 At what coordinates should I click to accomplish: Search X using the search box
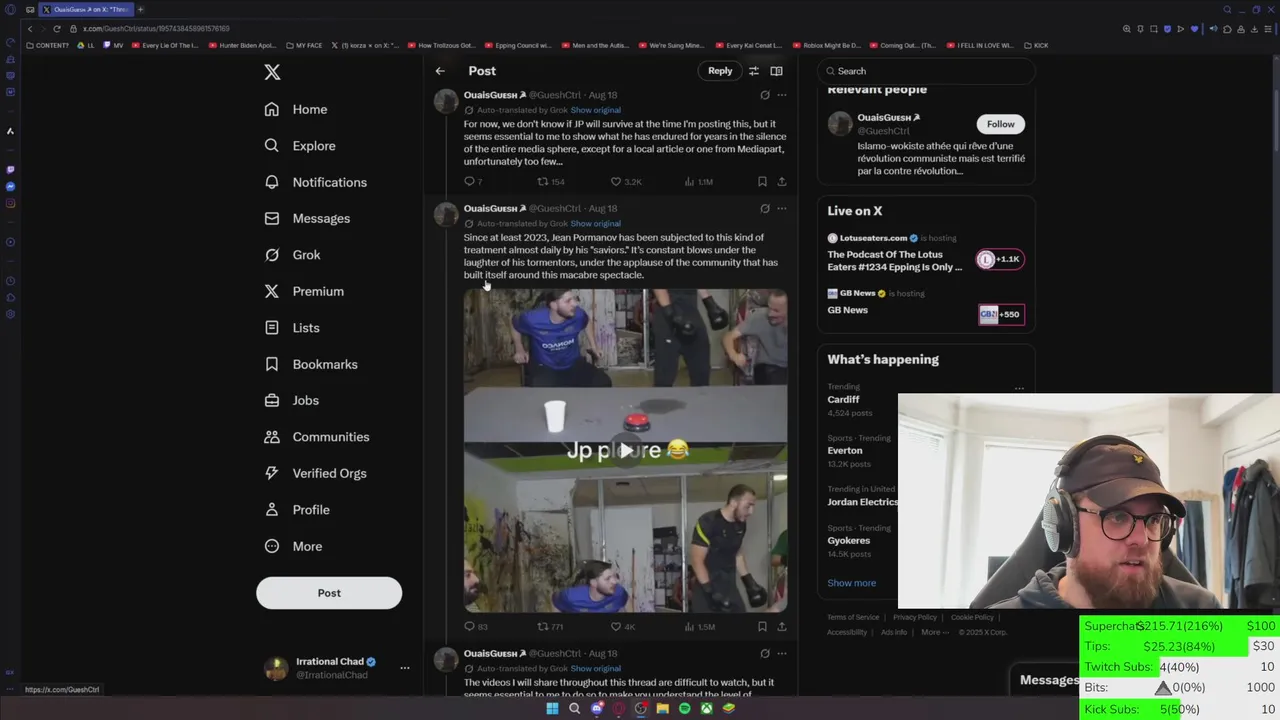[x=926, y=71]
